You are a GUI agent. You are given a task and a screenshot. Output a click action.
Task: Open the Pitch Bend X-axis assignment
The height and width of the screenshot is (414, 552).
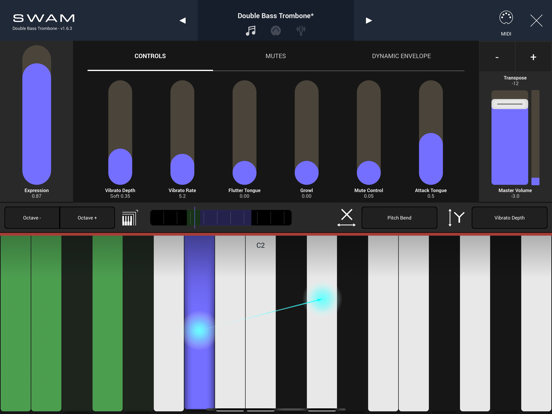399,218
